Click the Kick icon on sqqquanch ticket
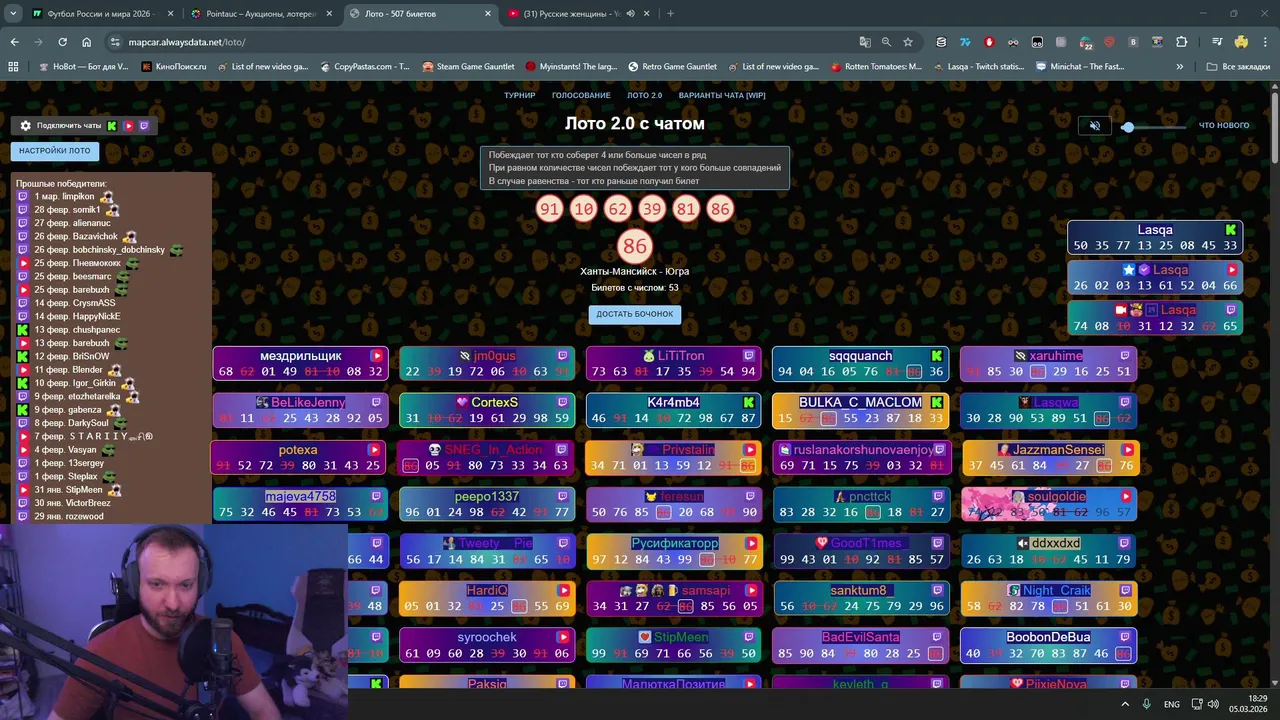1280x720 pixels. pyautogui.click(x=937, y=356)
